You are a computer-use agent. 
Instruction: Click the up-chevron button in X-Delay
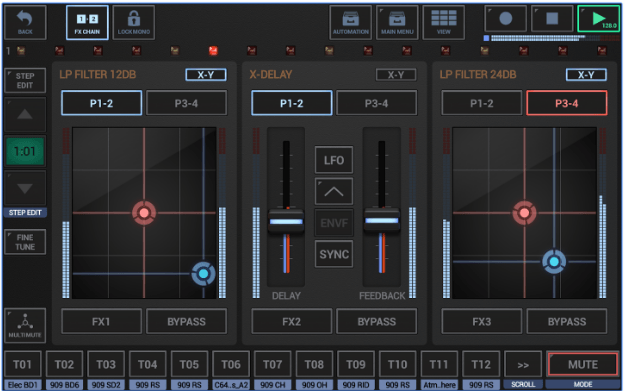pyautogui.click(x=334, y=192)
